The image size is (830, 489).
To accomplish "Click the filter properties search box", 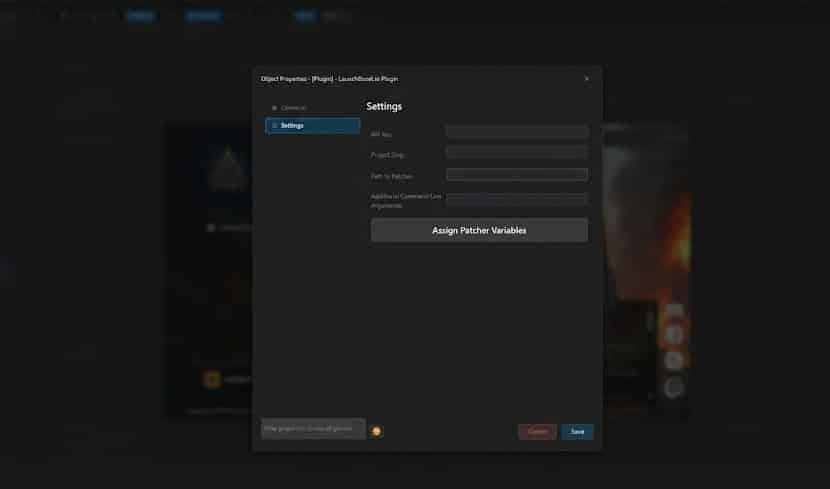I will (313, 429).
